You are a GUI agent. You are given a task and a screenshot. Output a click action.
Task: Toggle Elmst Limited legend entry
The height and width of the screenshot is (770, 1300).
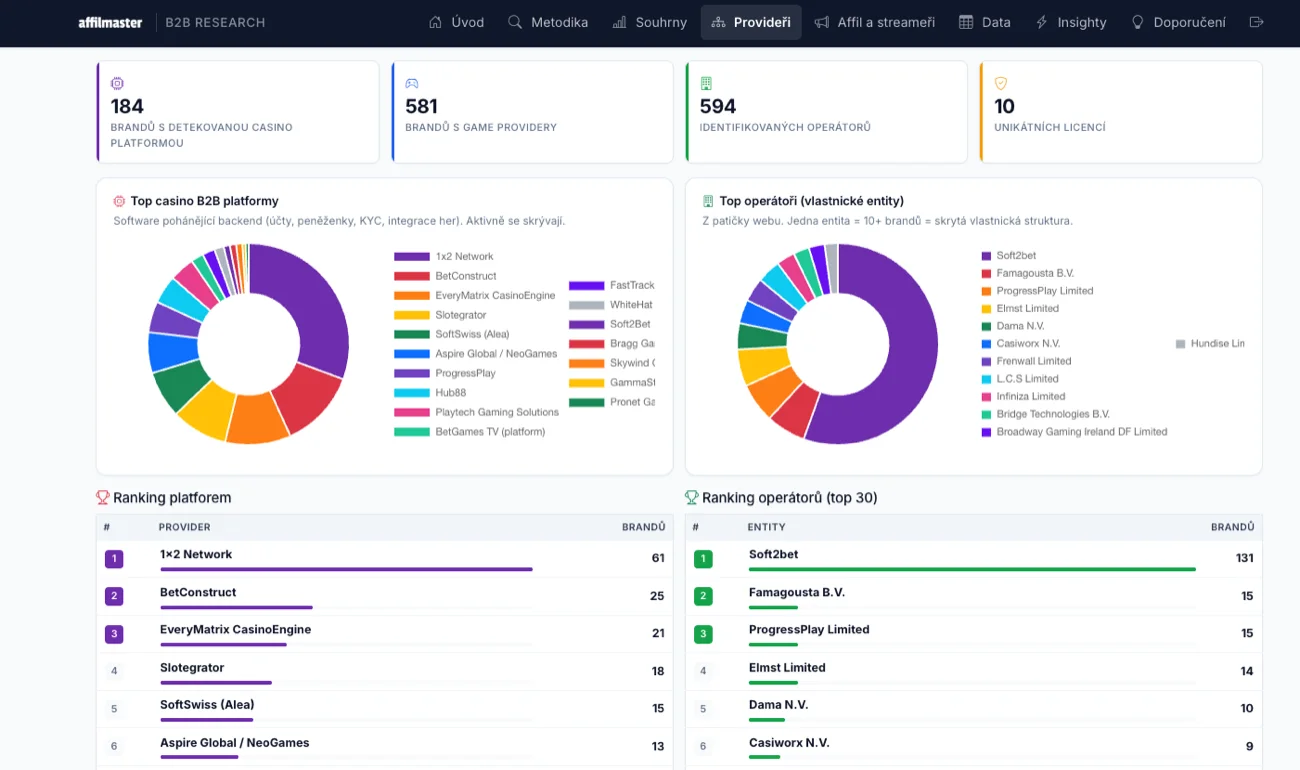pos(1020,309)
